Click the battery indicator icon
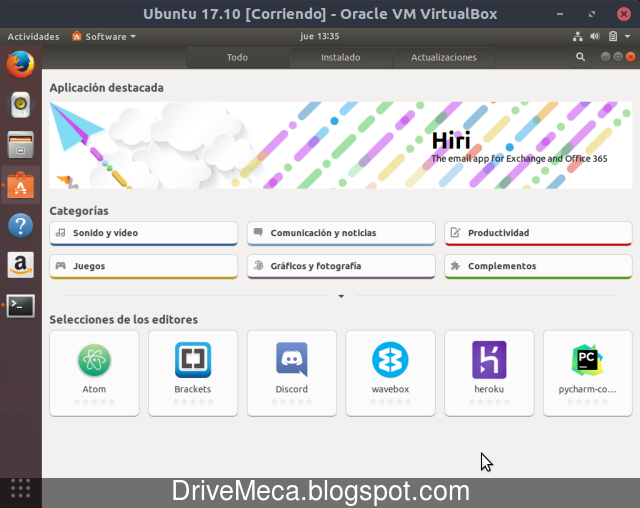The image size is (640, 508). click(x=613, y=36)
